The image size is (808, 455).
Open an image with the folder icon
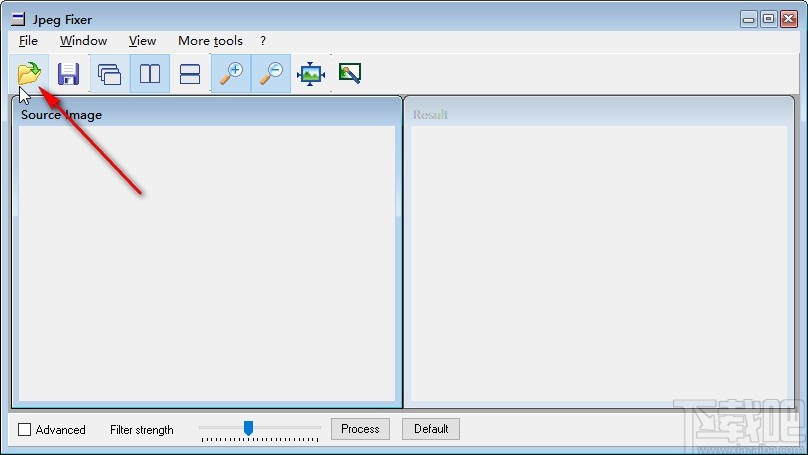point(29,73)
